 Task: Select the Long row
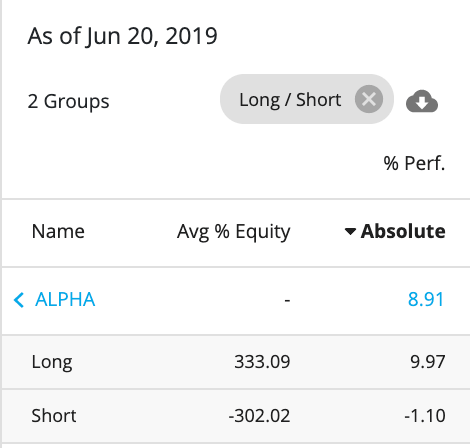[236, 362]
